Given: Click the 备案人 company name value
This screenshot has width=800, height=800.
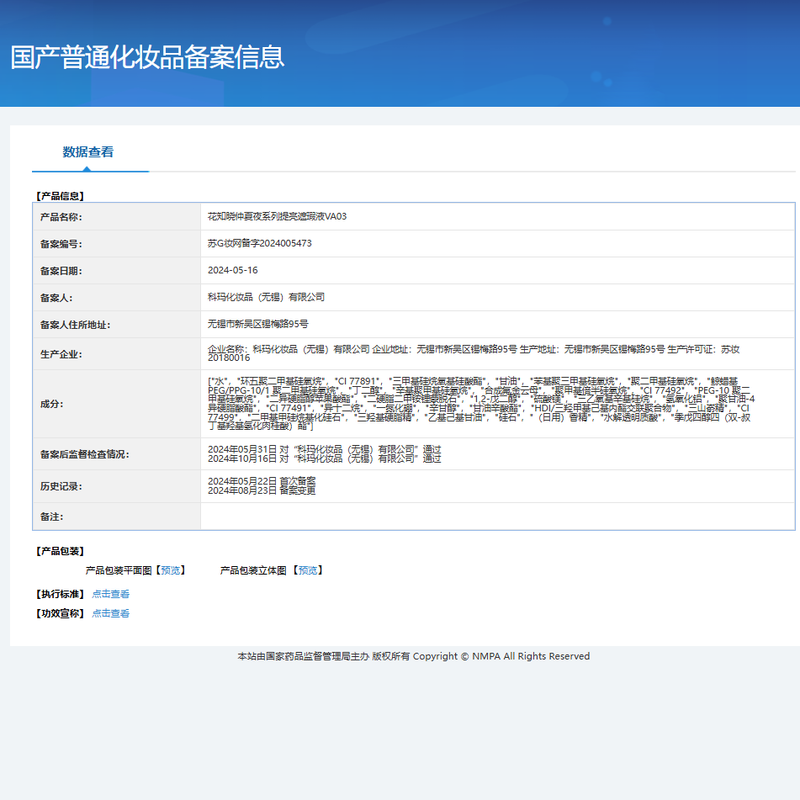Looking at the screenshot, I should tap(265, 297).
